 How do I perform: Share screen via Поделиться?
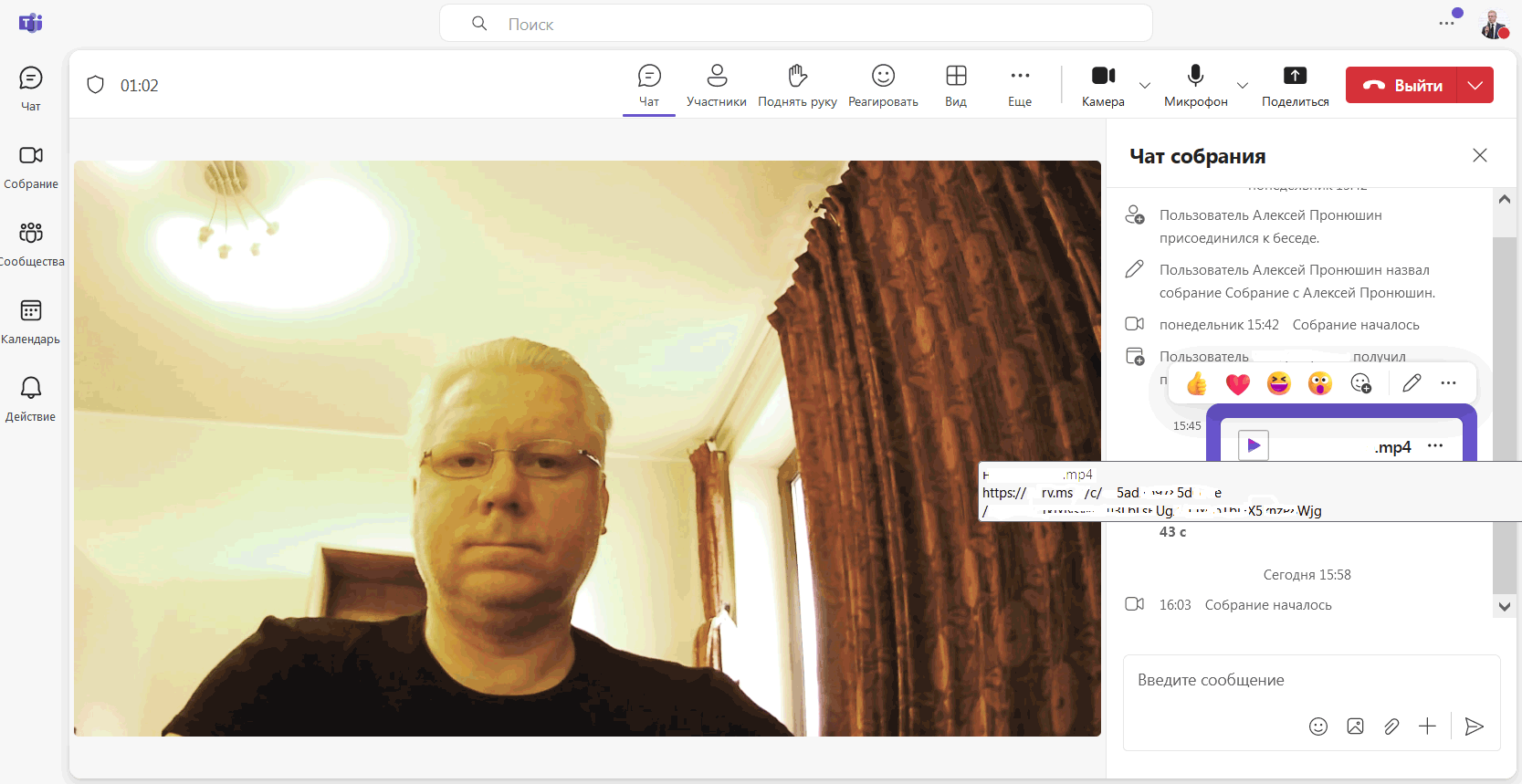pyautogui.click(x=1295, y=86)
